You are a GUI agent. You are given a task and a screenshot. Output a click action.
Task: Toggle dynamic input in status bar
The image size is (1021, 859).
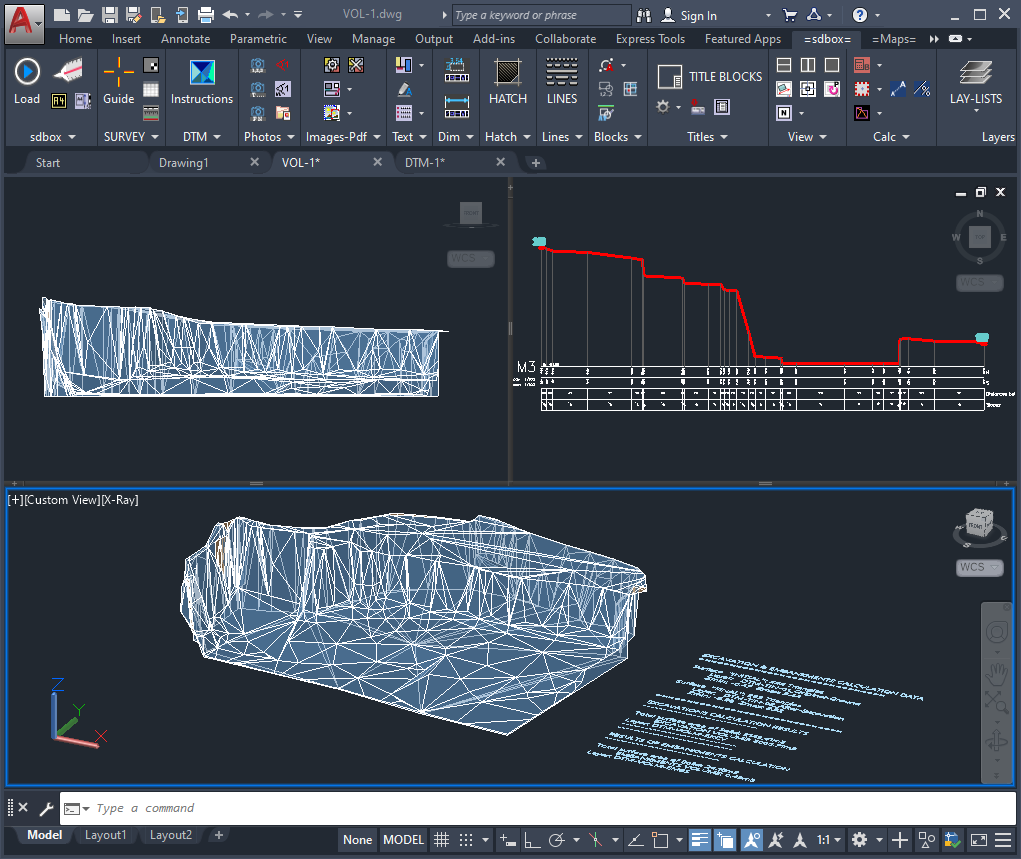(x=508, y=840)
